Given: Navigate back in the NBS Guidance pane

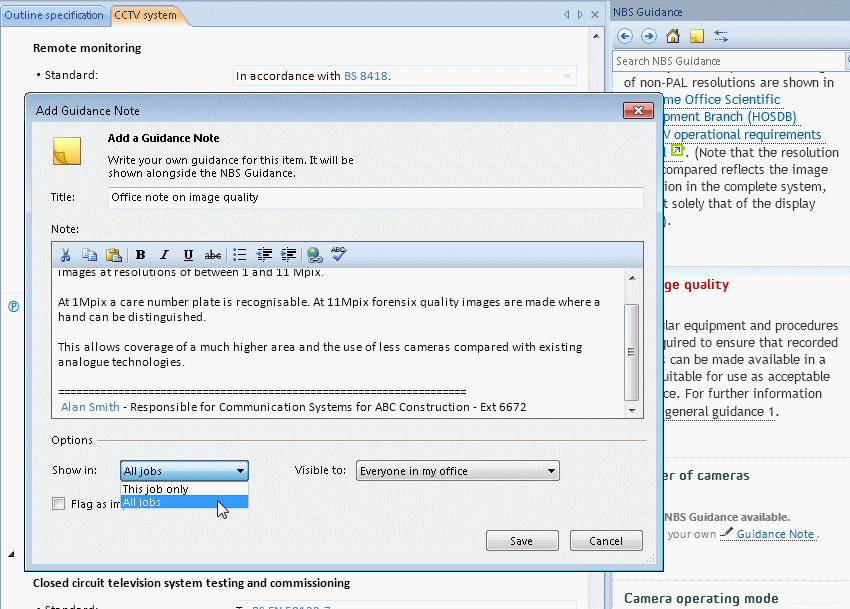Looking at the screenshot, I should click(624, 35).
